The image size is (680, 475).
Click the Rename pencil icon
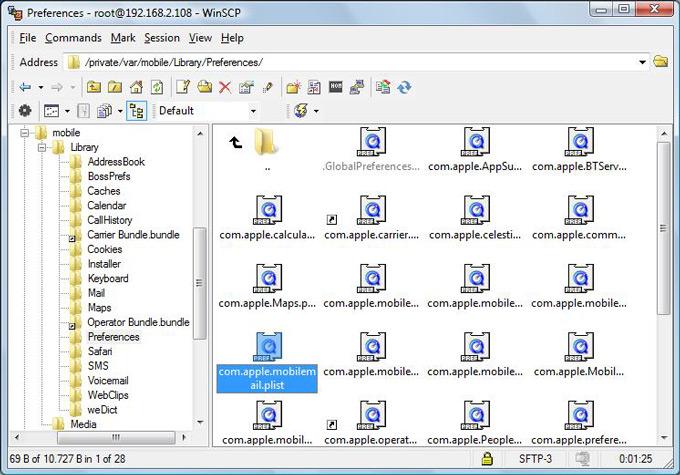coord(267,87)
